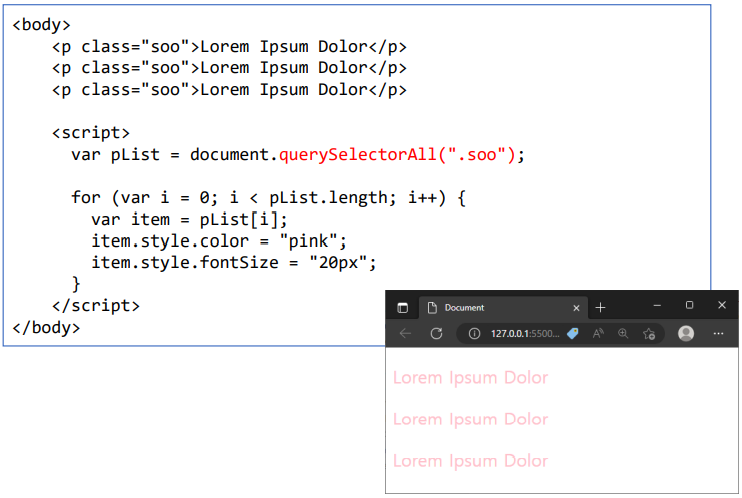Image resolution: width=742 pixels, height=498 pixels.
Task: Click the second pink Lorem Ipsum Dolor paragraph
Action: click(x=470, y=419)
